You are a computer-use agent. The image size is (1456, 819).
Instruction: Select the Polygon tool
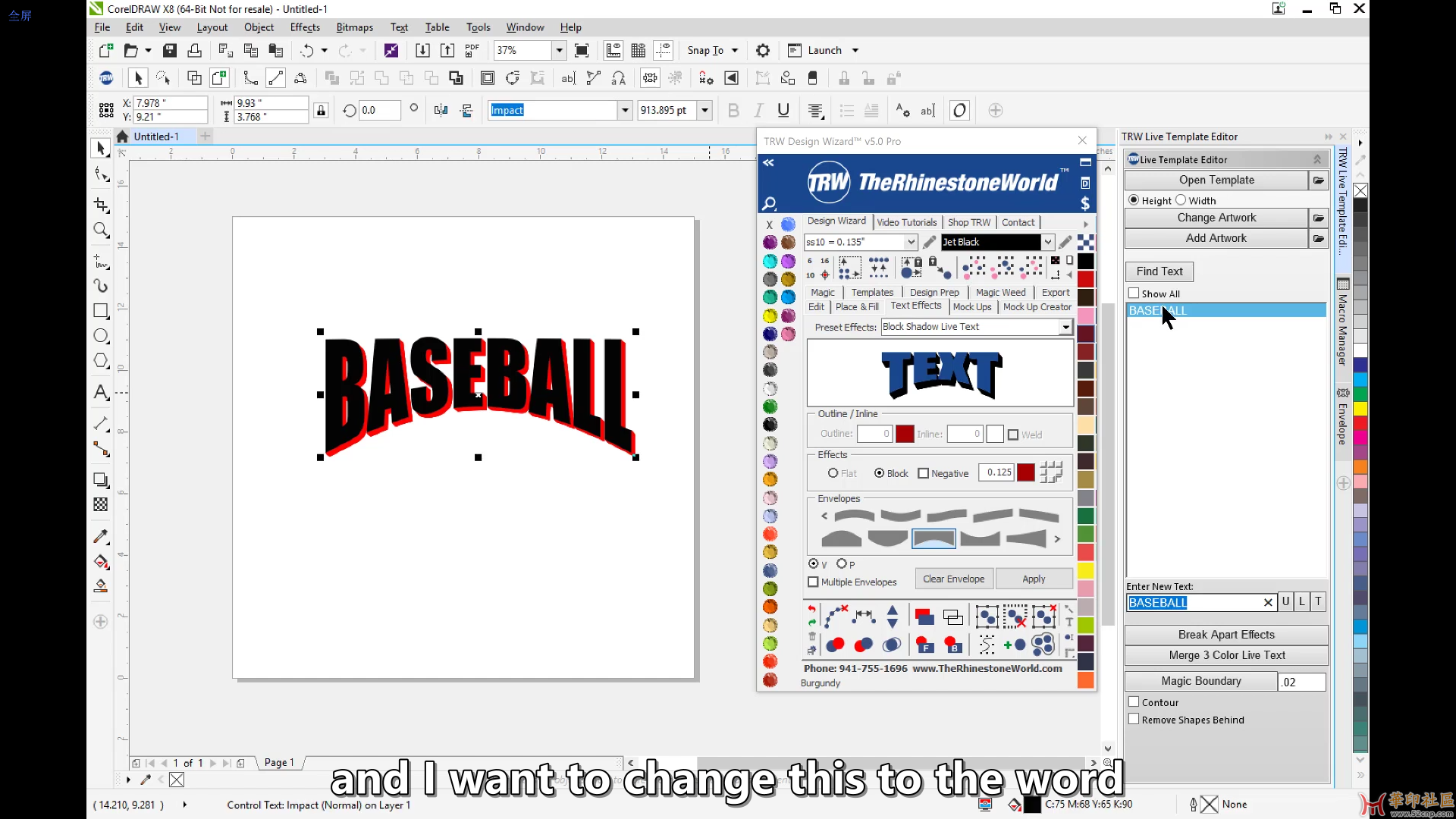tap(101, 361)
